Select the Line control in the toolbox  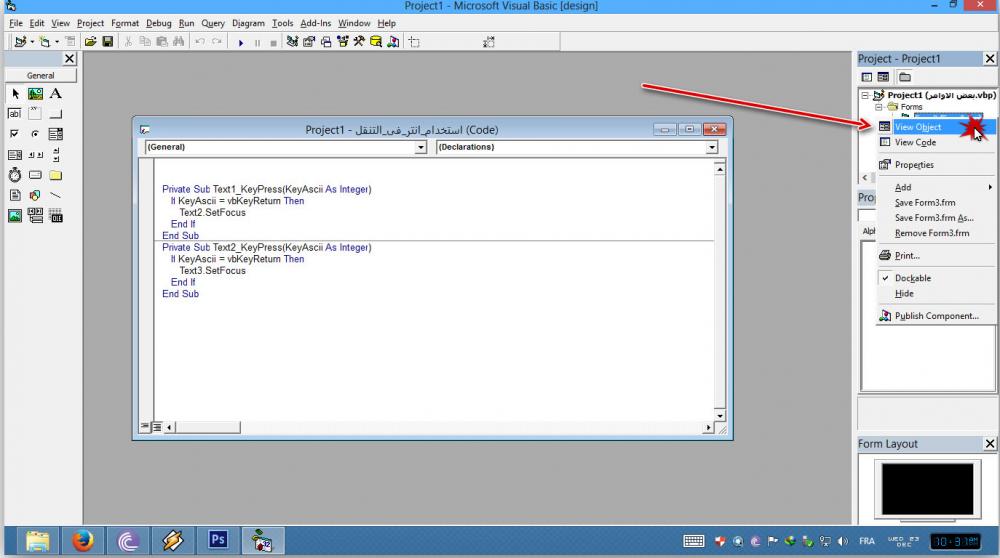click(x=55, y=195)
